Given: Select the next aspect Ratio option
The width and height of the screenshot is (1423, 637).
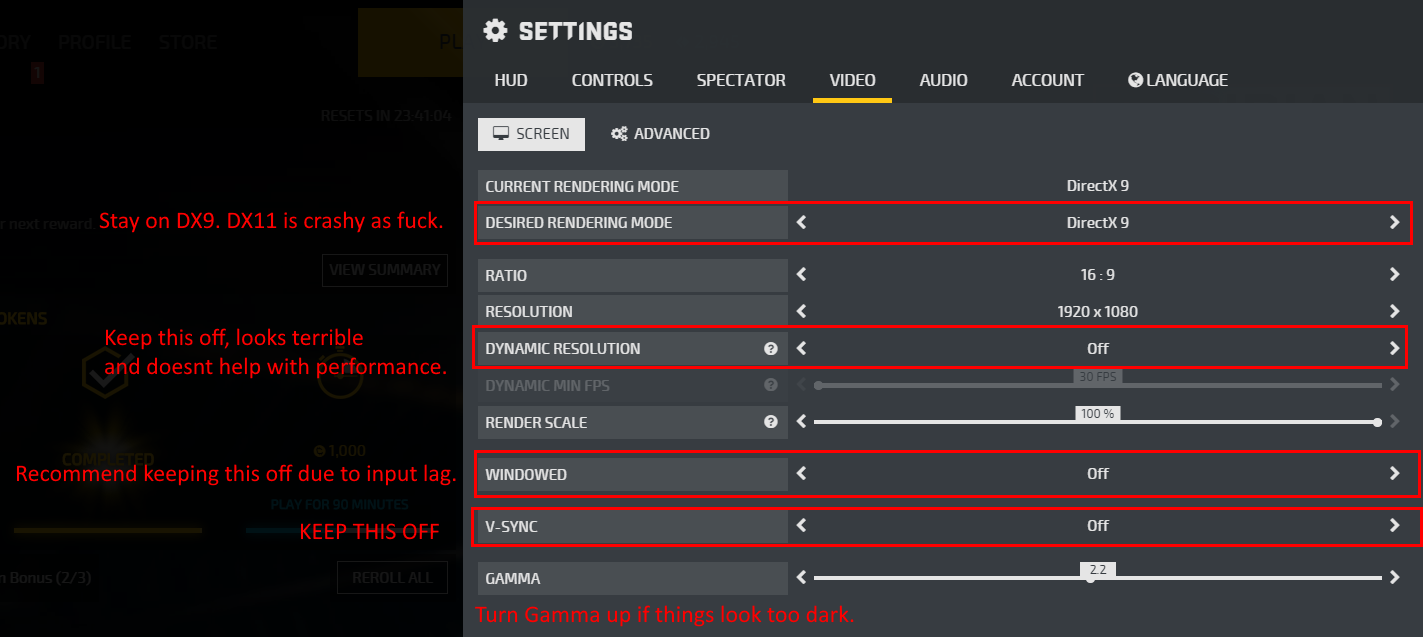Looking at the screenshot, I should coord(1394,275).
